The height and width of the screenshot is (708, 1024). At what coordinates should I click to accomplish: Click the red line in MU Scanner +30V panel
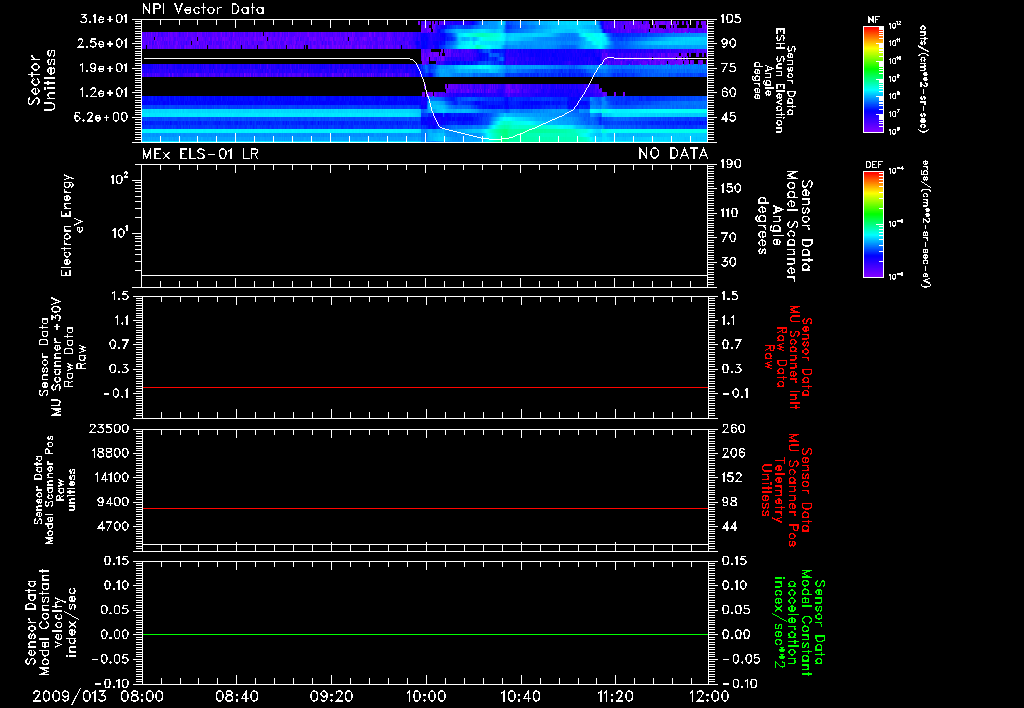(425, 388)
